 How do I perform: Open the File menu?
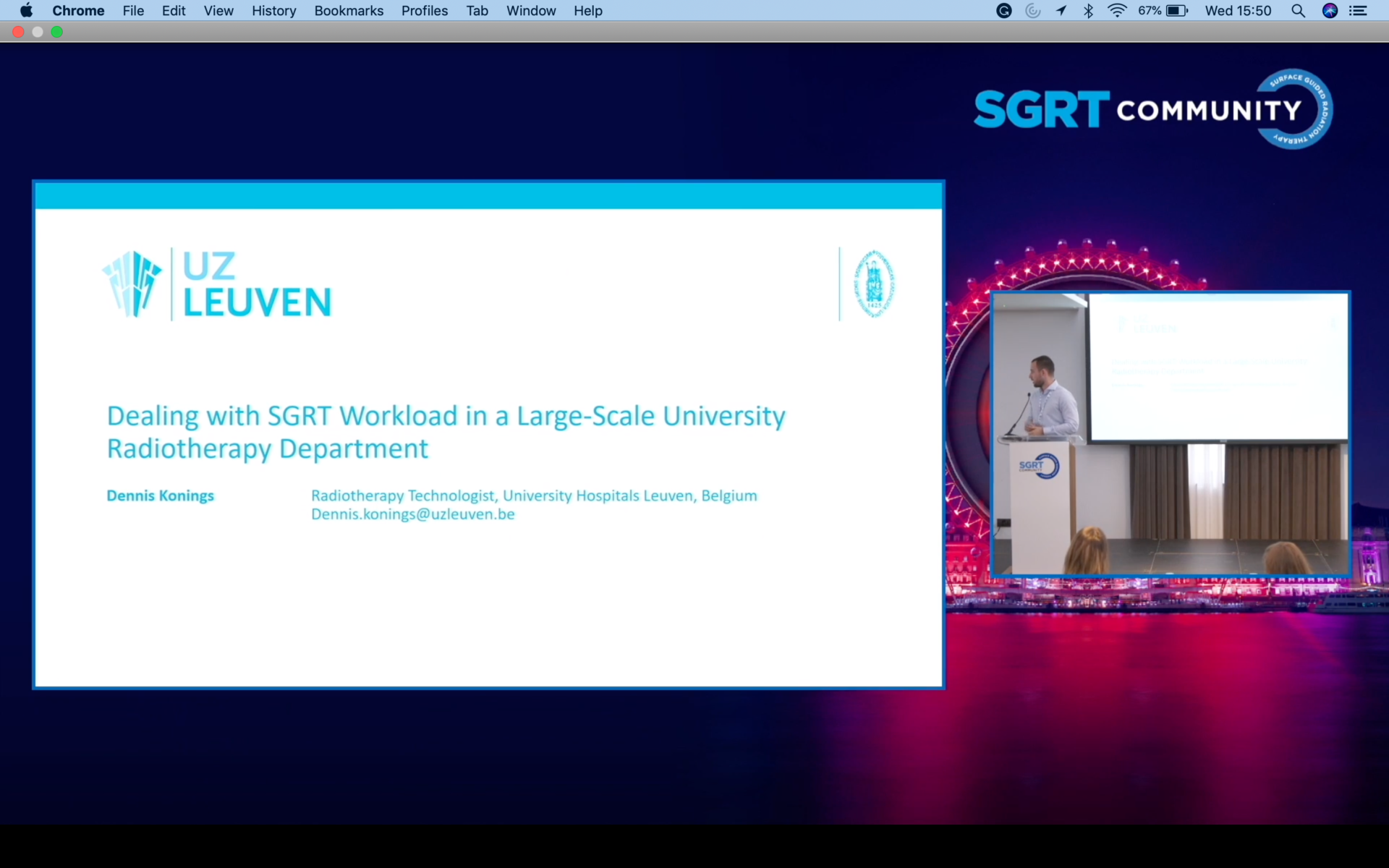133,11
